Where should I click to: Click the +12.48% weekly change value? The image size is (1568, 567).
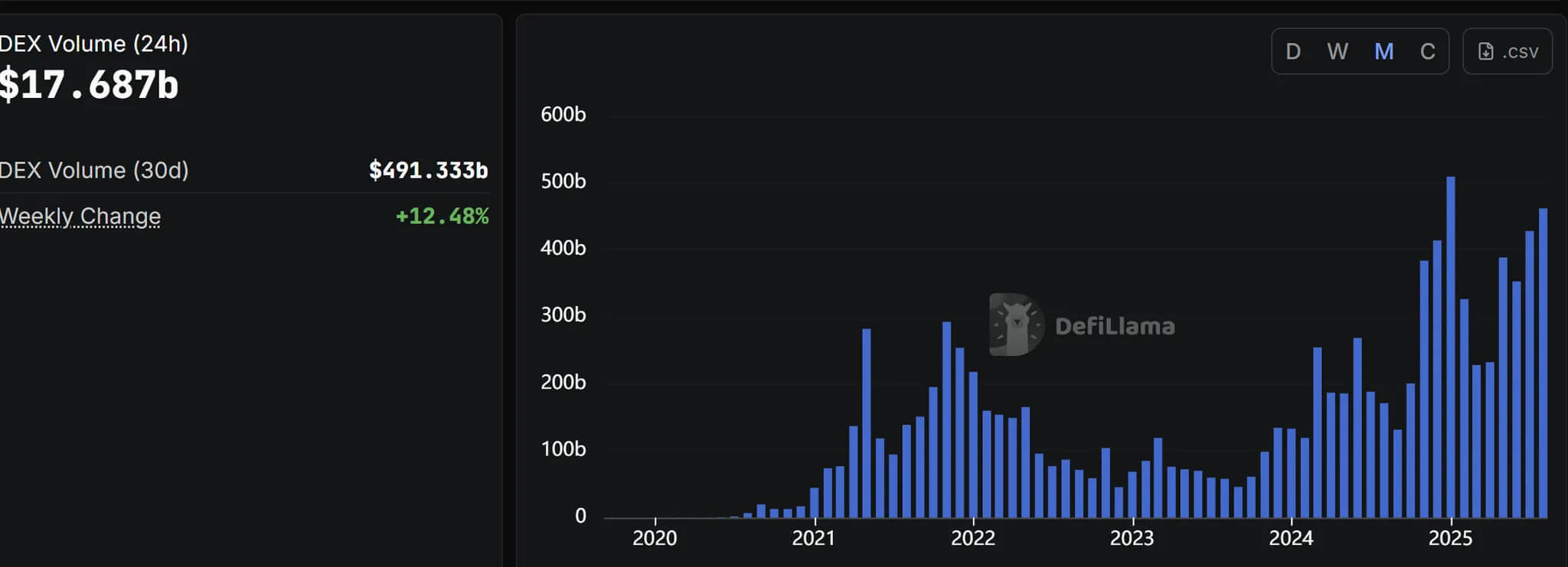pyautogui.click(x=442, y=217)
